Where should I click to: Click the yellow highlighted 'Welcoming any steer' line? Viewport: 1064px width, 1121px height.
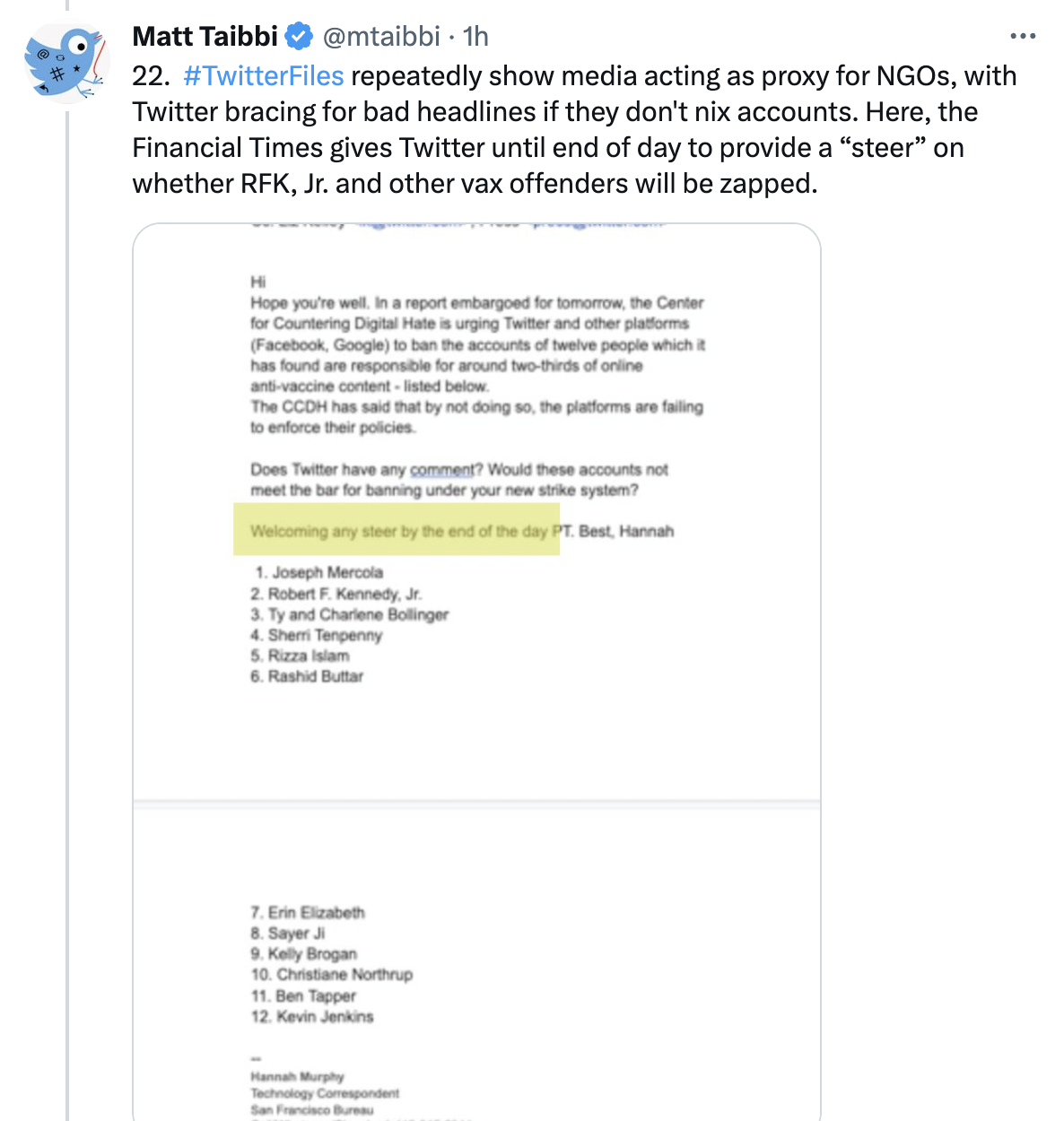point(397,530)
